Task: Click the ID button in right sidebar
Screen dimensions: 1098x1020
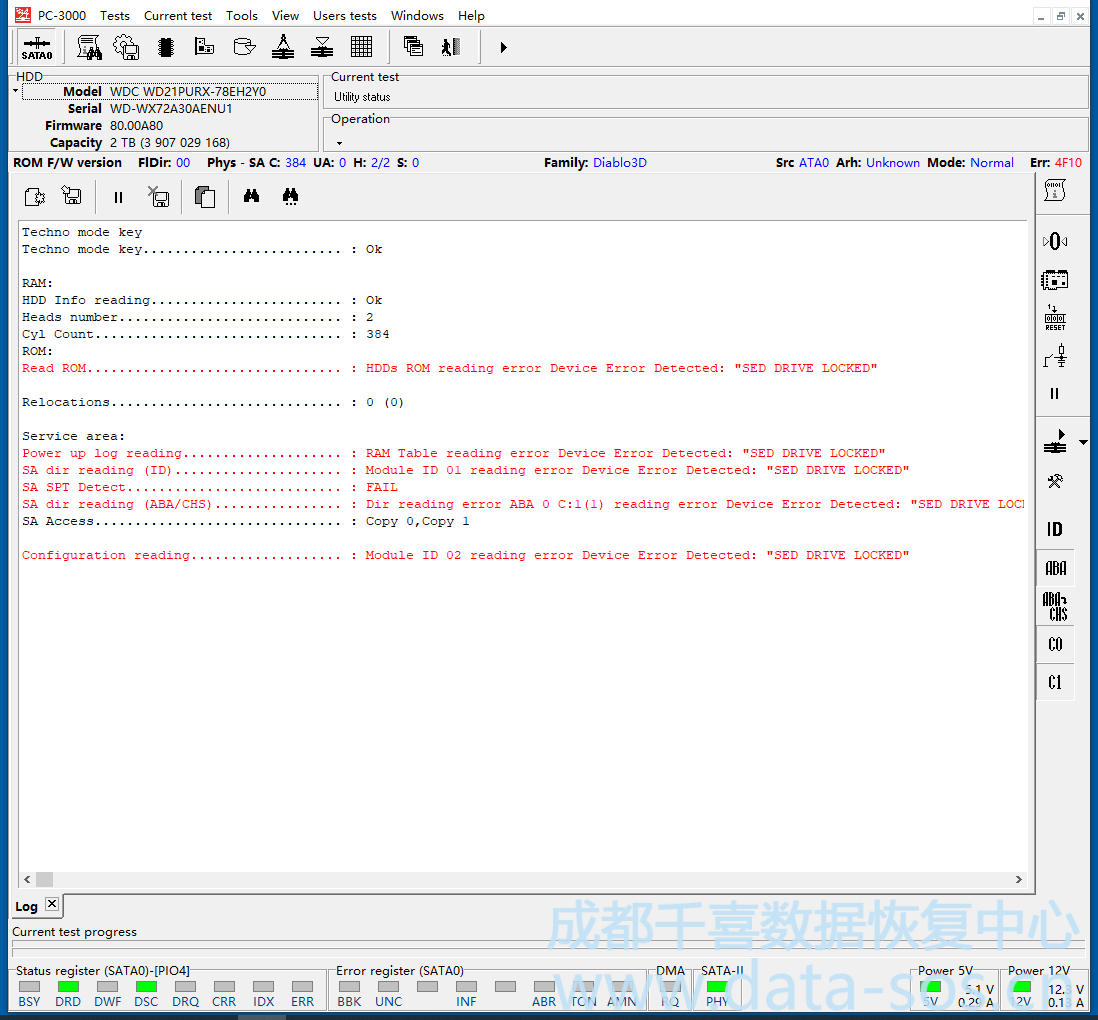Action: pos(1055,530)
